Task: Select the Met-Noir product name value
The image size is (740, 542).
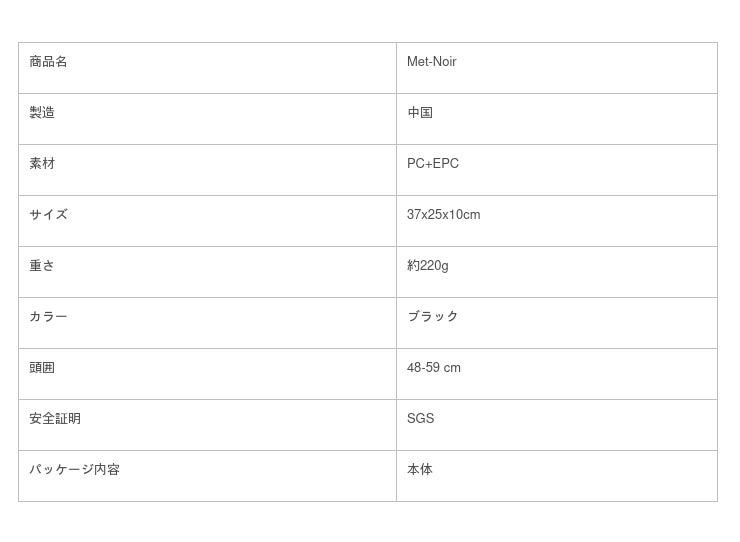Action: (431, 62)
